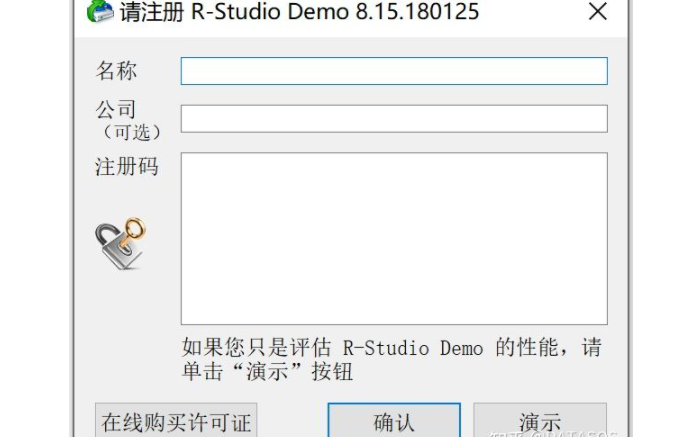Click the padlock and key icon
This screenshot has width=697, height=437.
(x=120, y=243)
